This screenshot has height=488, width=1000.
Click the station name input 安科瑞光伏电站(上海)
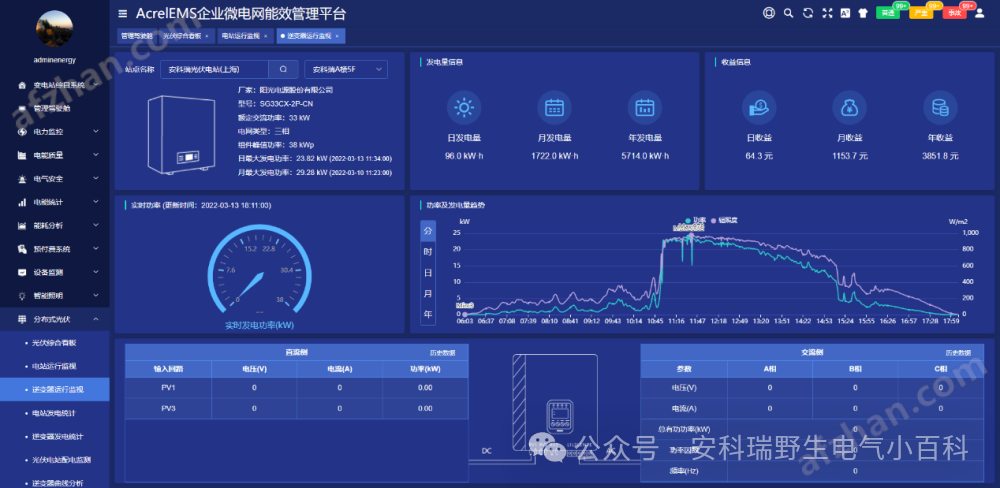point(214,69)
